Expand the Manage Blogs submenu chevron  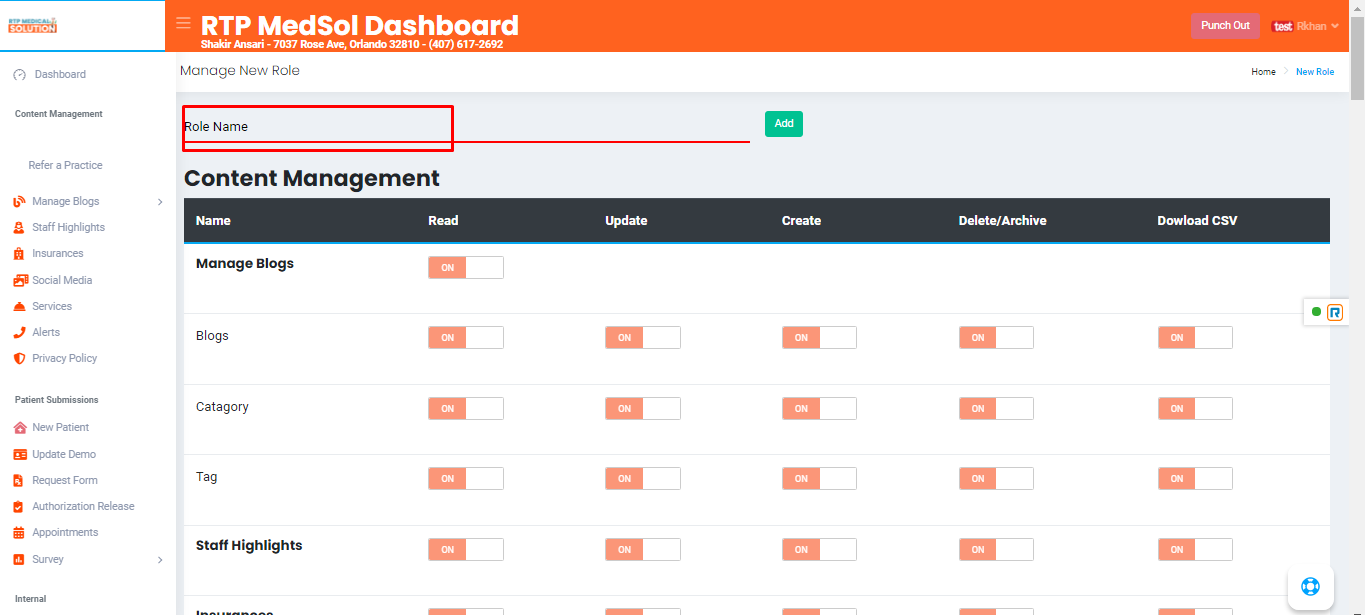pos(160,202)
